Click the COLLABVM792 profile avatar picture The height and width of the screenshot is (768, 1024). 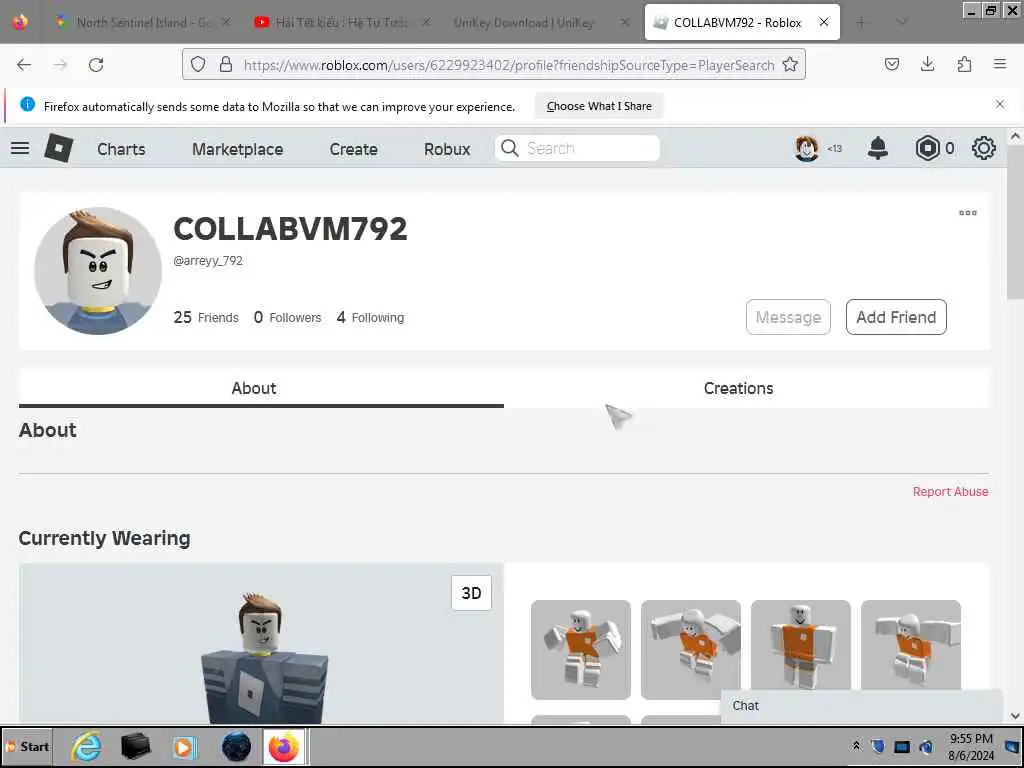[98, 270]
